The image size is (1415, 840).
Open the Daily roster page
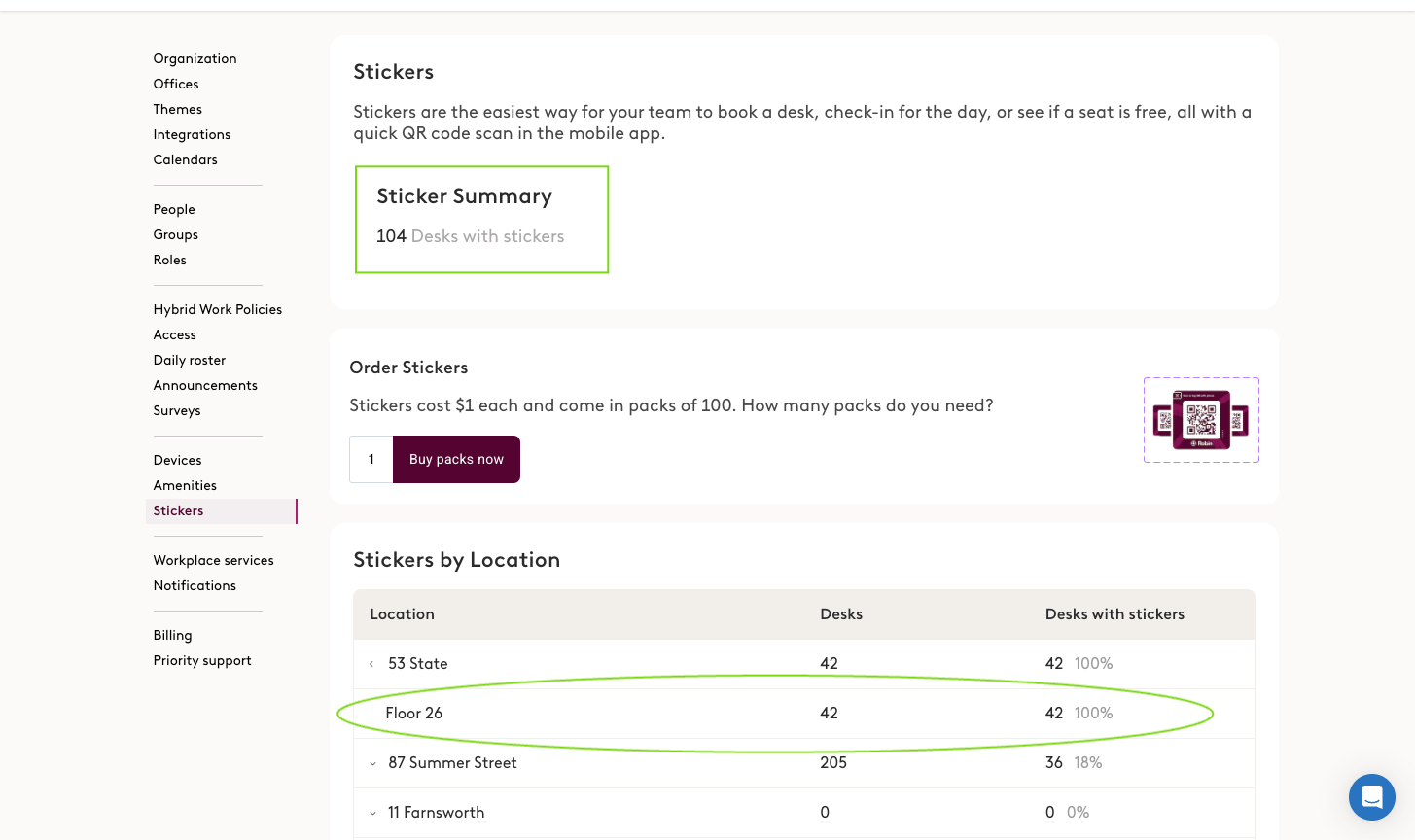click(190, 360)
